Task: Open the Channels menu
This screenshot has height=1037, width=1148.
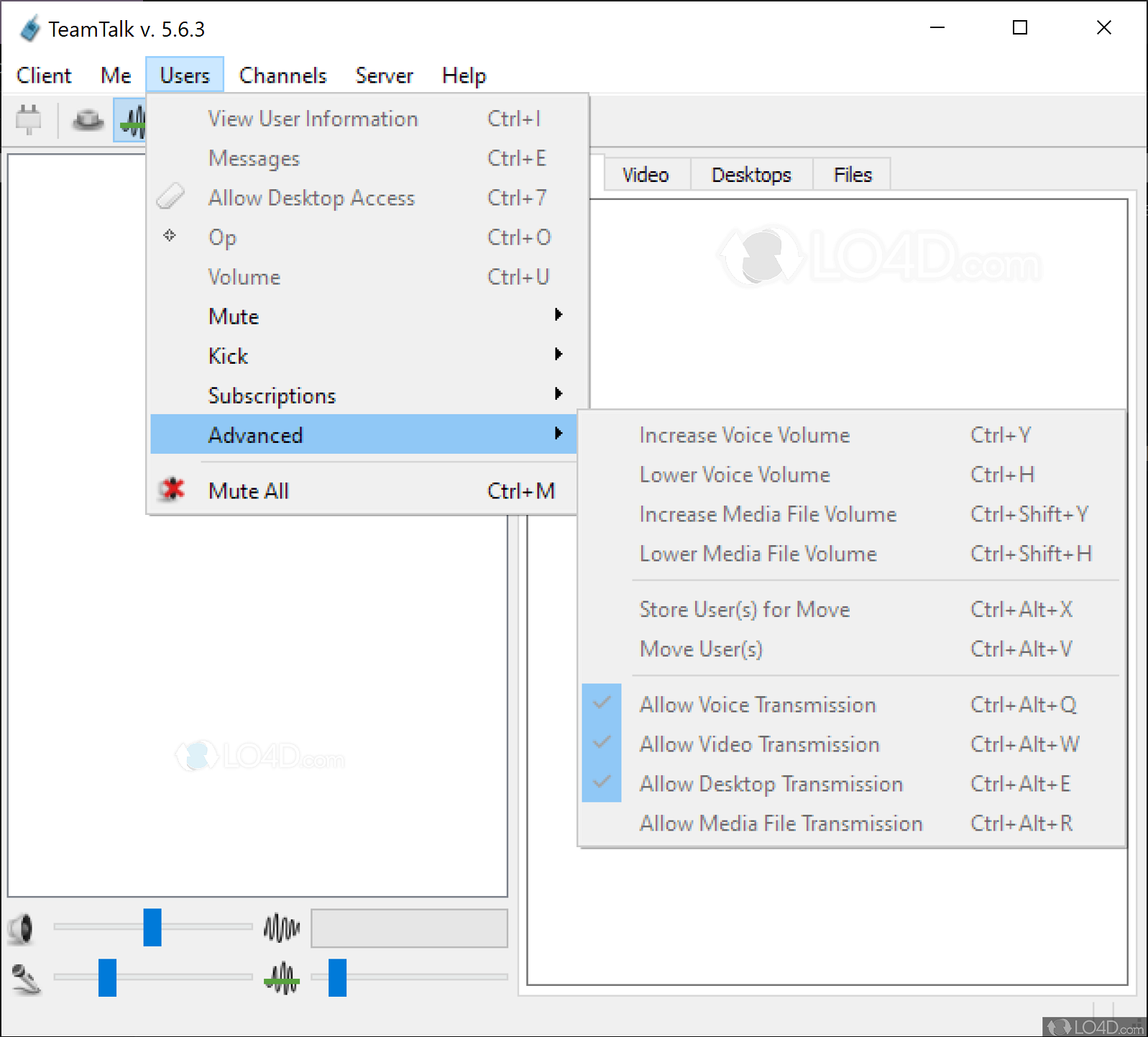Action: click(283, 76)
